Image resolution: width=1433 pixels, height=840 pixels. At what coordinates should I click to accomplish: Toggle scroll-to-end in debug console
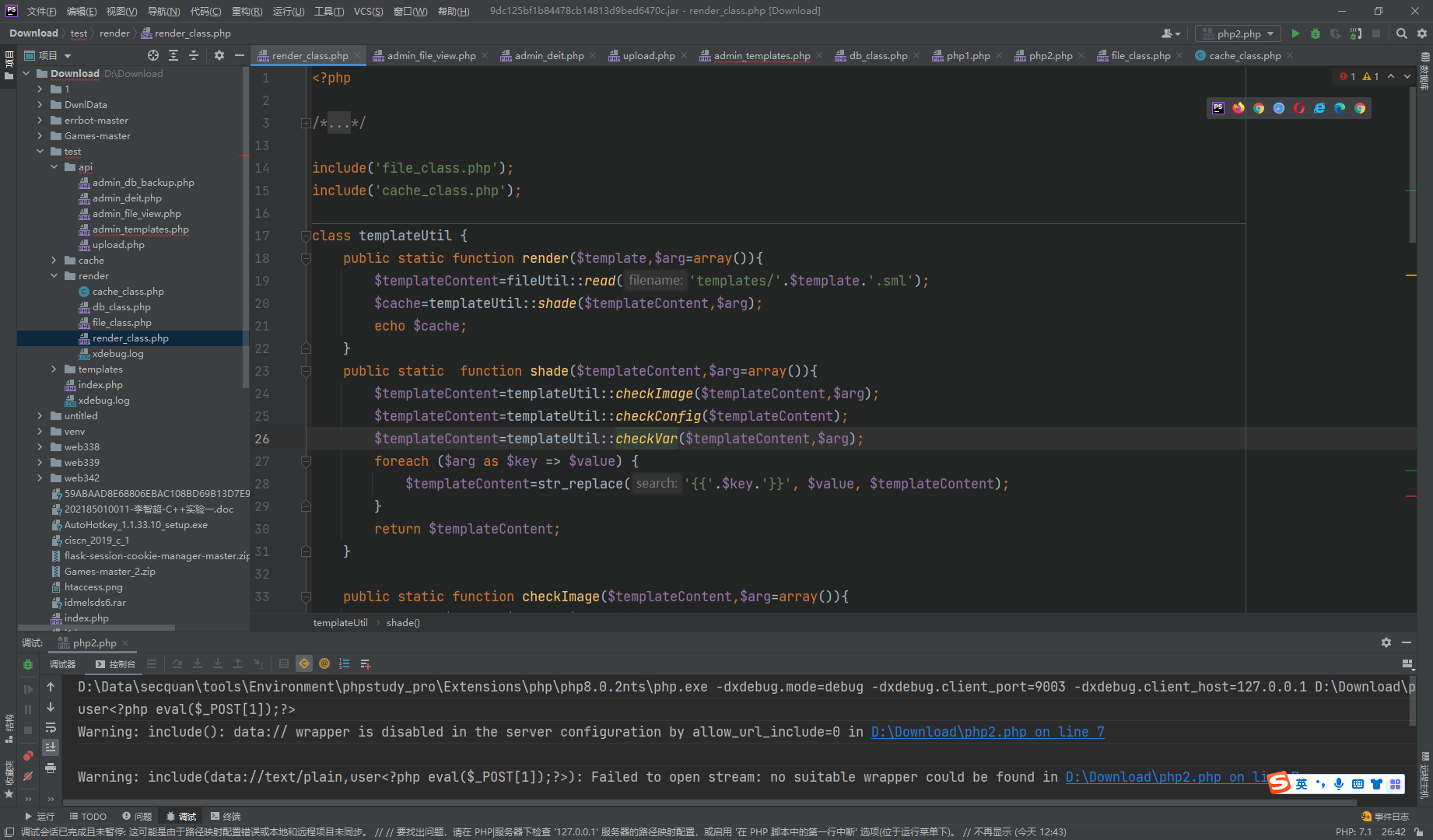(x=51, y=747)
